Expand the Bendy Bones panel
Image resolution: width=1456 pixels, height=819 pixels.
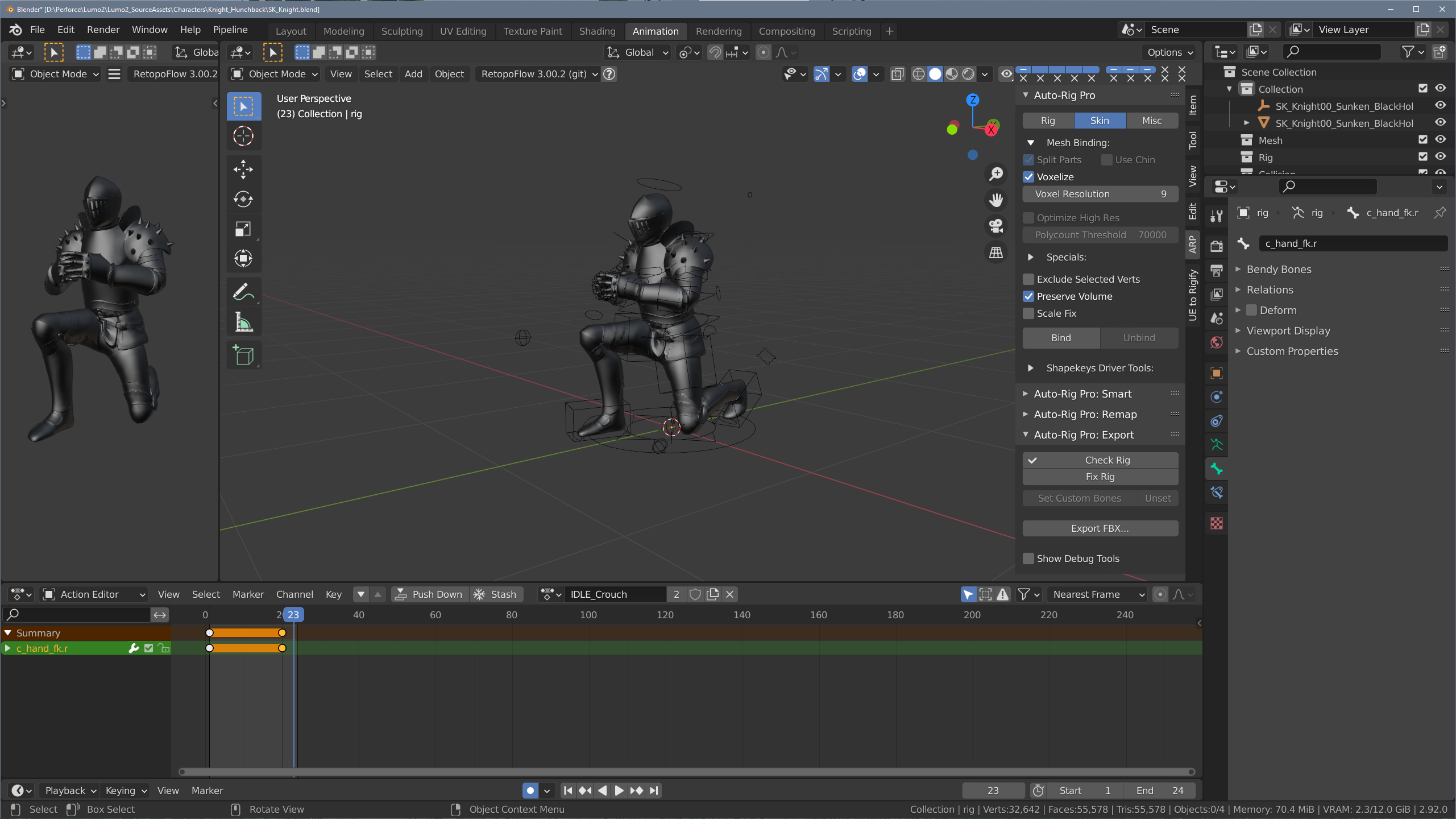1279,270
